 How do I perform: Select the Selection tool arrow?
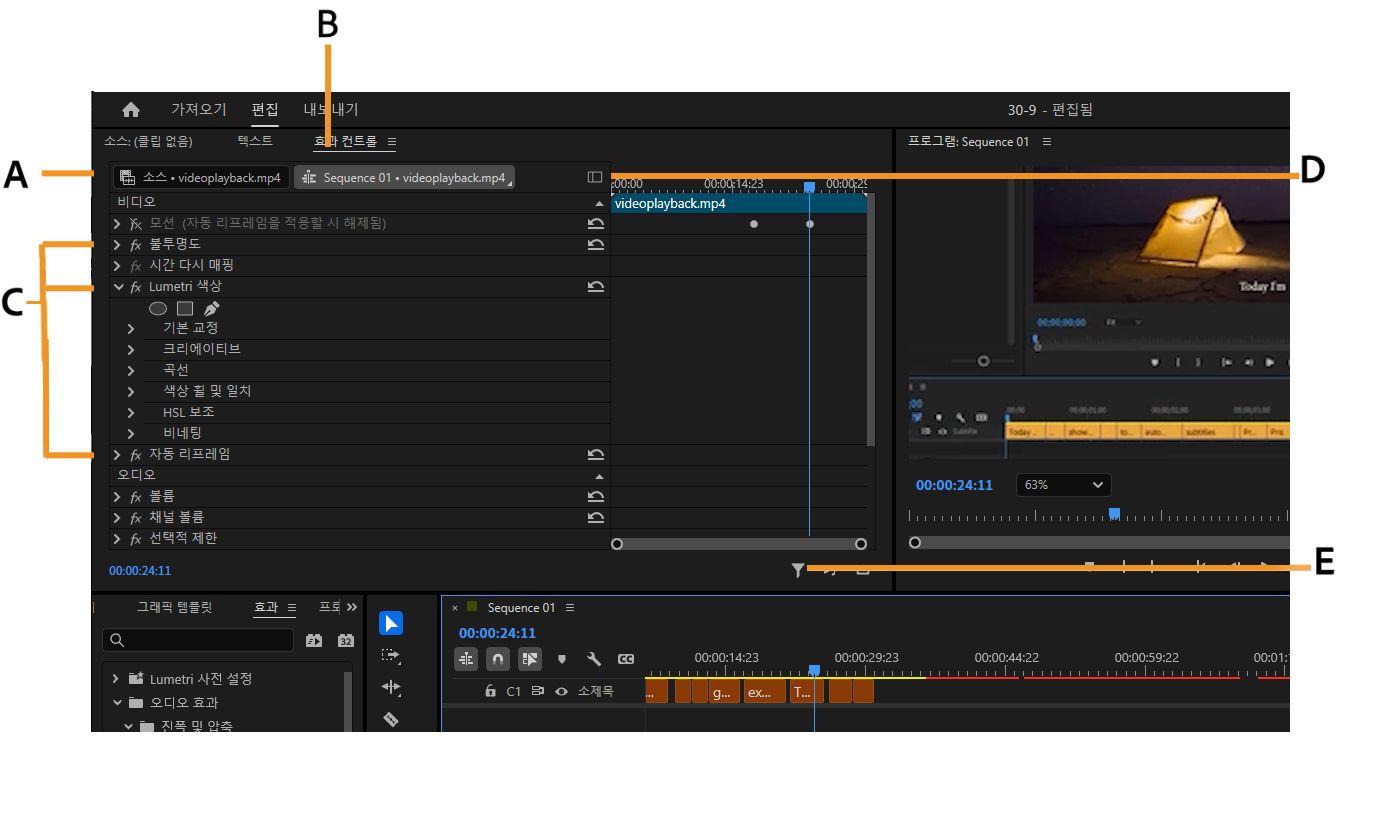click(x=391, y=624)
